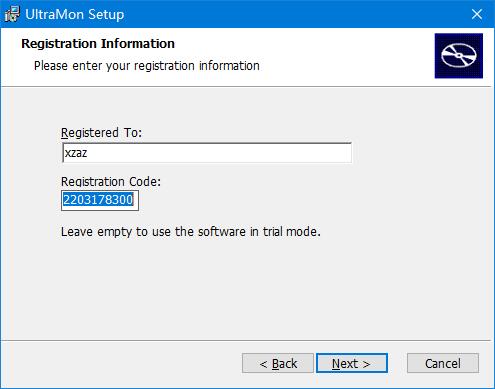Click the Please enter your registration information subtitle
Viewport: 495px width, 389px height.
pos(147,66)
